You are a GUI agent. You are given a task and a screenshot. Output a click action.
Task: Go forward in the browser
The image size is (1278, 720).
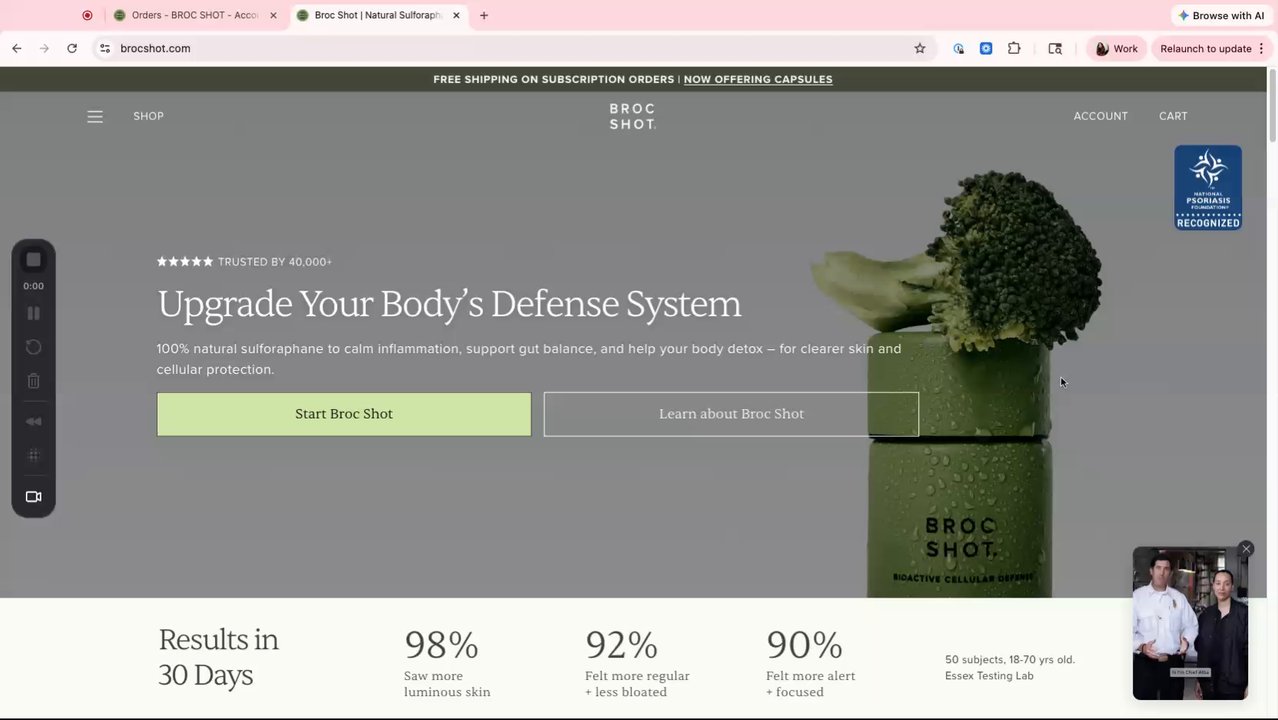click(44, 48)
